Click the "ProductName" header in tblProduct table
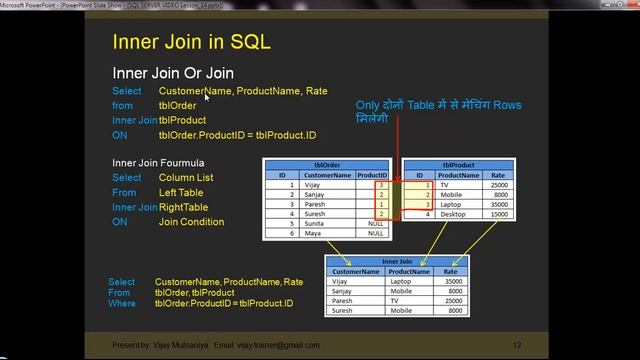Viewport: 640px width, 360px height. click(x=458, y=175)
